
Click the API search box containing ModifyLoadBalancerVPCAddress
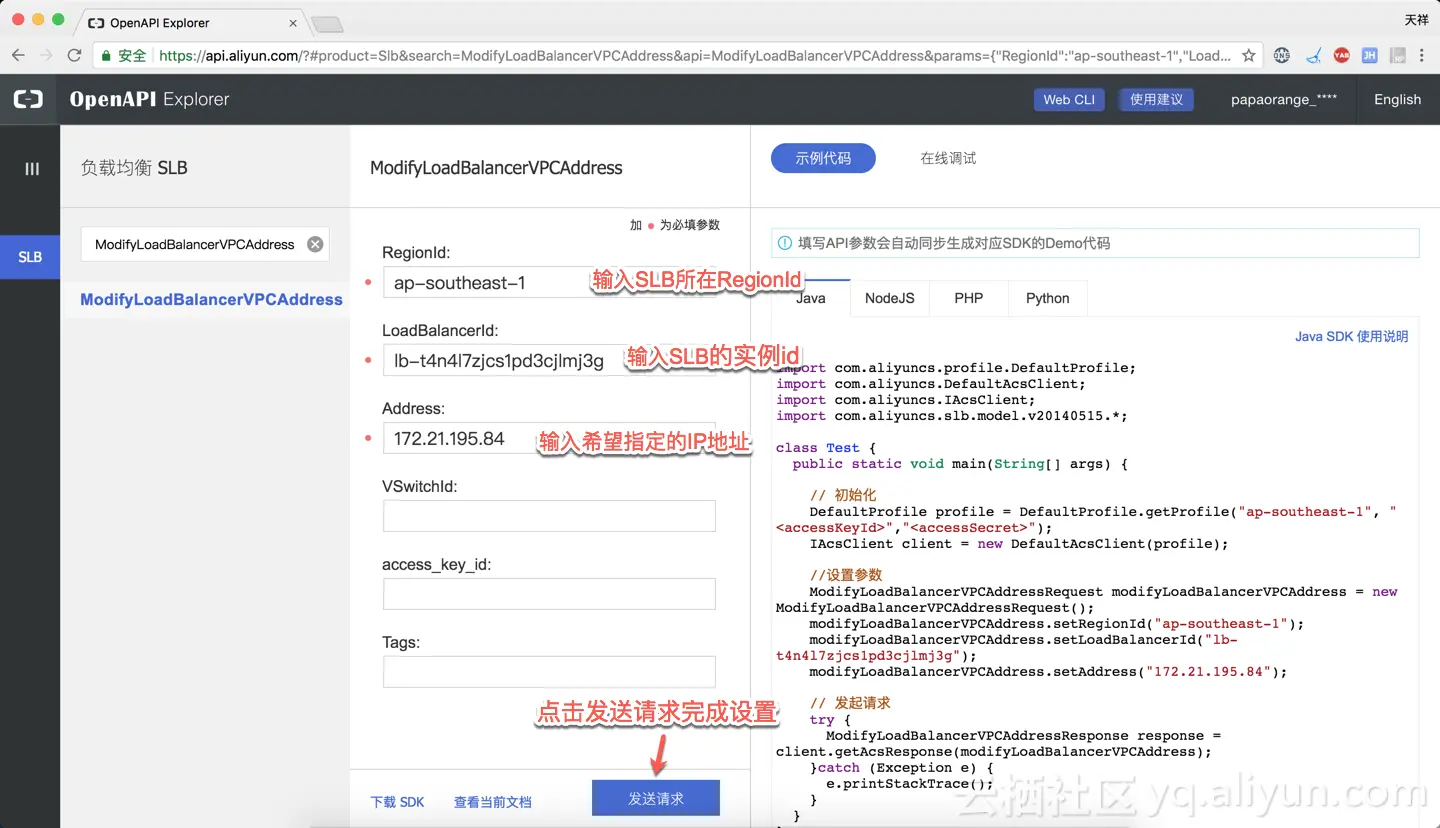[205, 244]
